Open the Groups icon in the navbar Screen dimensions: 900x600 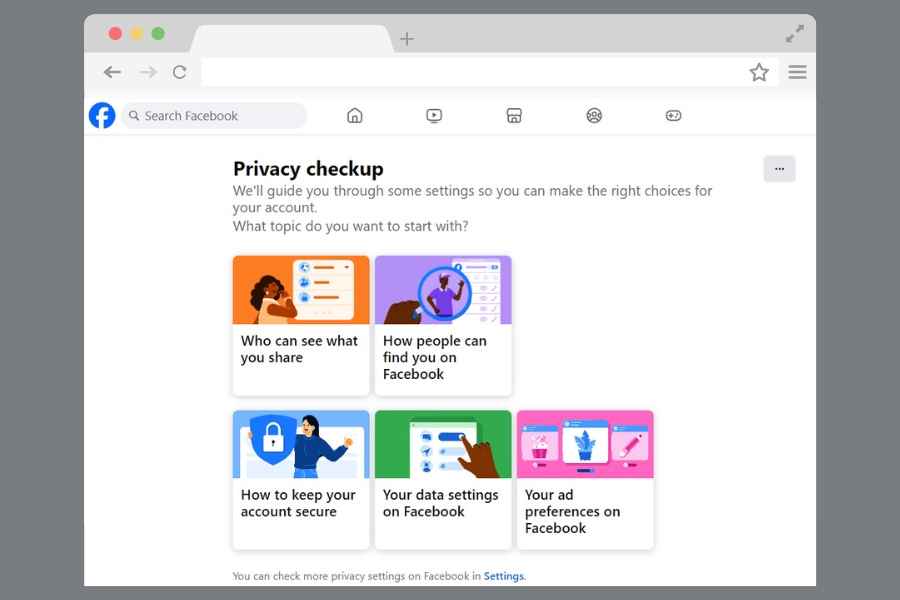pyautogui.click(x=594, y=115)
